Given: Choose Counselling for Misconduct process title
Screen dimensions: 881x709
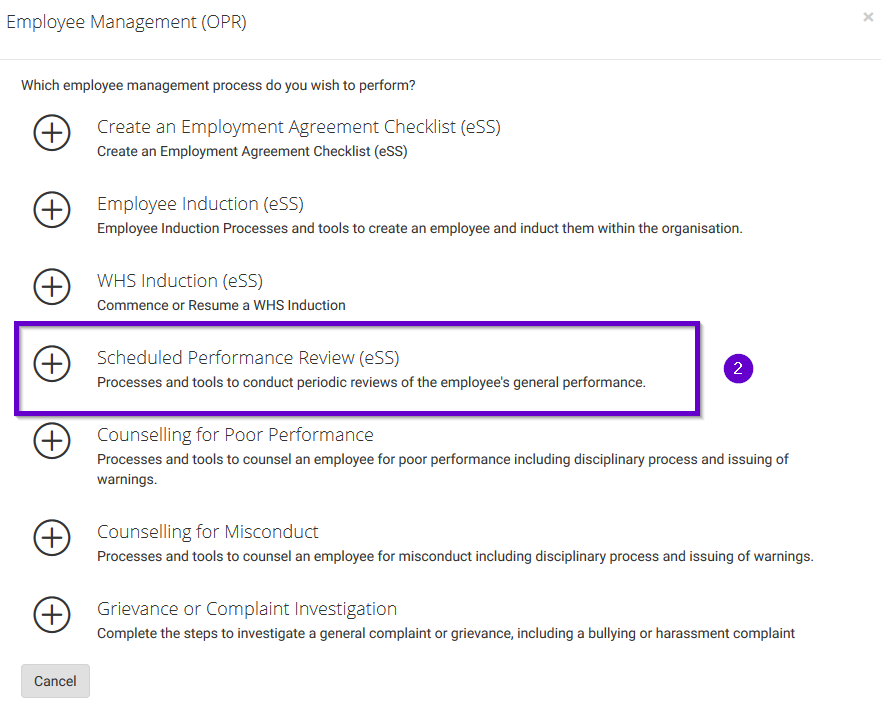Looking at the screenshot, I should tap(208, 532).
